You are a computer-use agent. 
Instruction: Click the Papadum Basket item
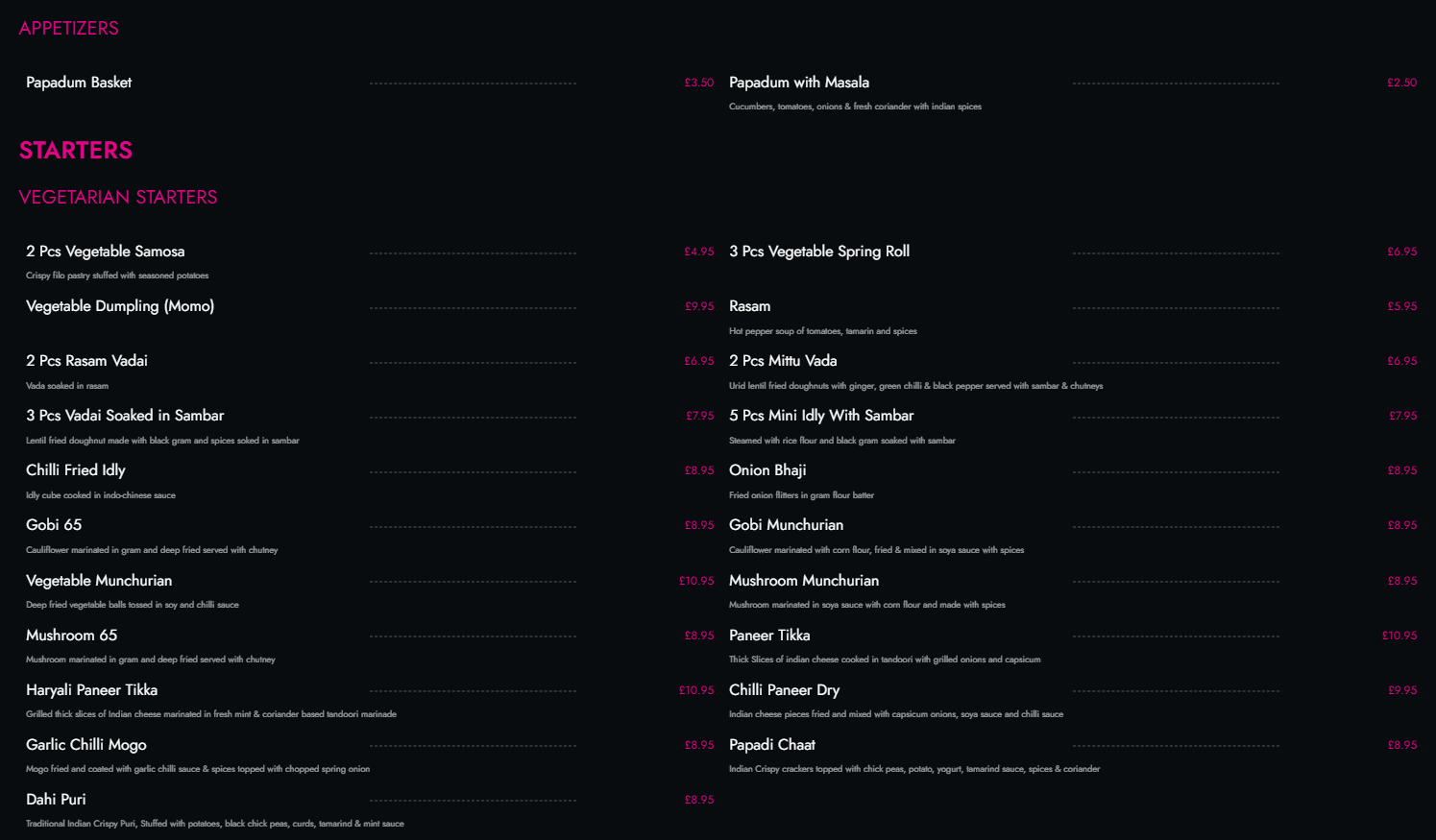(79, 83)
